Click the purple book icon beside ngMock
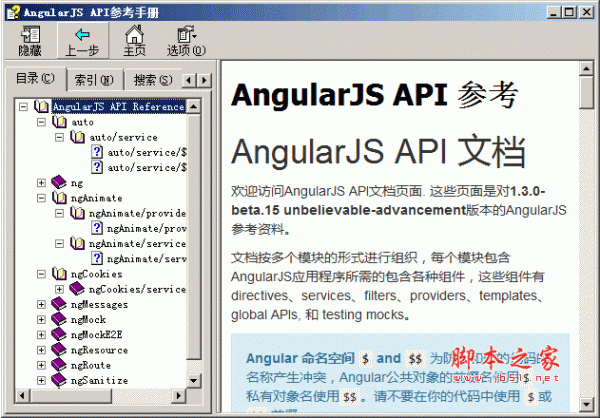Screen dimensions: 600x418 pyautogui.click(x=59, y=319)
